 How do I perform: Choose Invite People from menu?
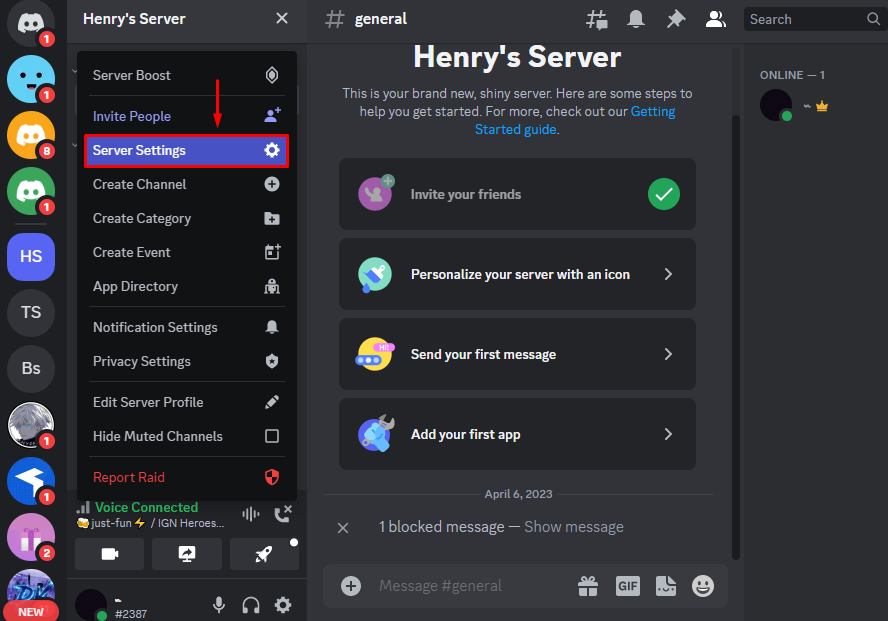(186, 116)
